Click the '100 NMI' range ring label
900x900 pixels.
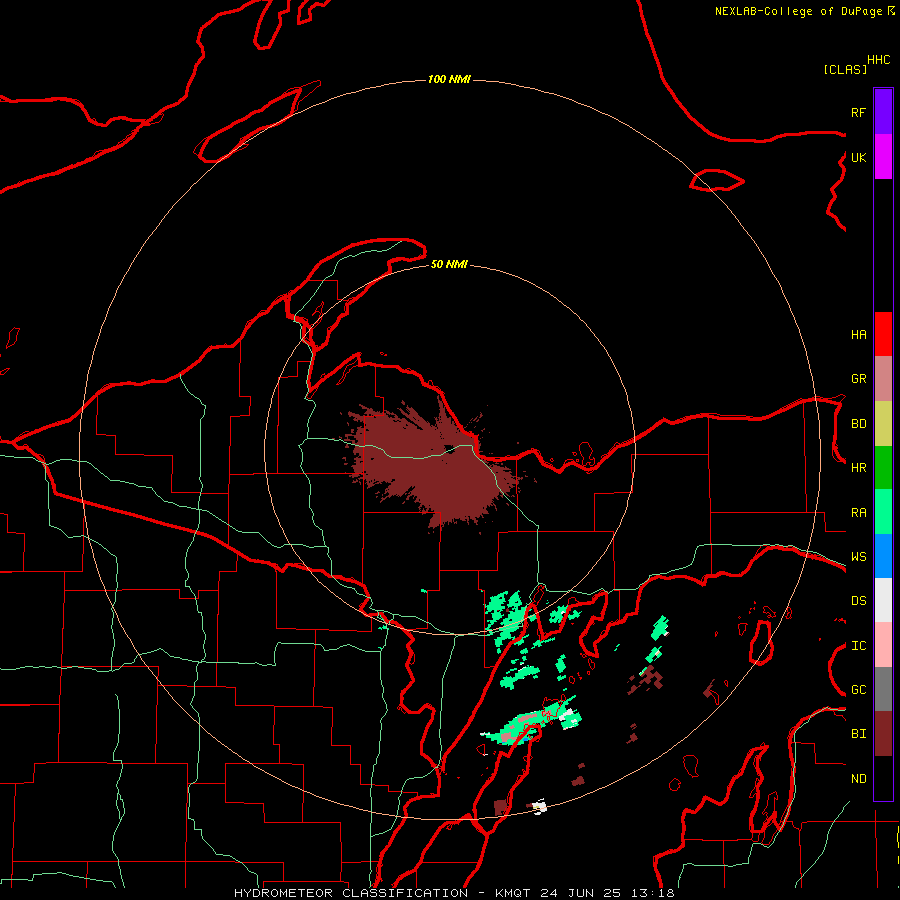449,79
